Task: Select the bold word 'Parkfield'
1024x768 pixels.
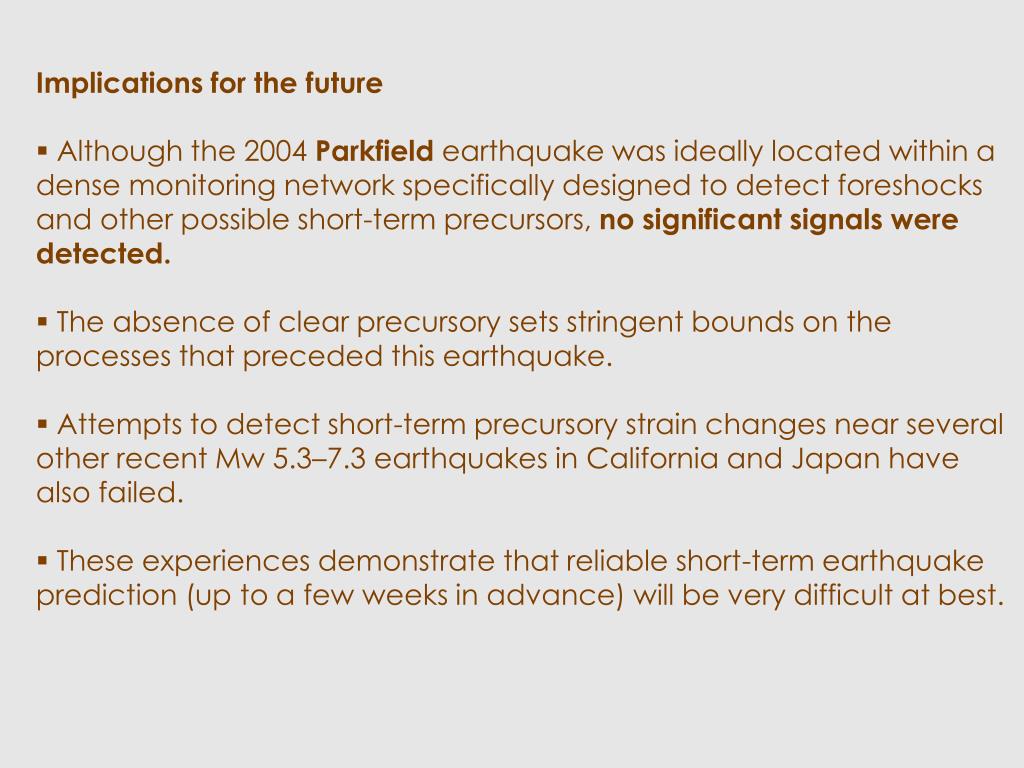Action: point(374,151)
